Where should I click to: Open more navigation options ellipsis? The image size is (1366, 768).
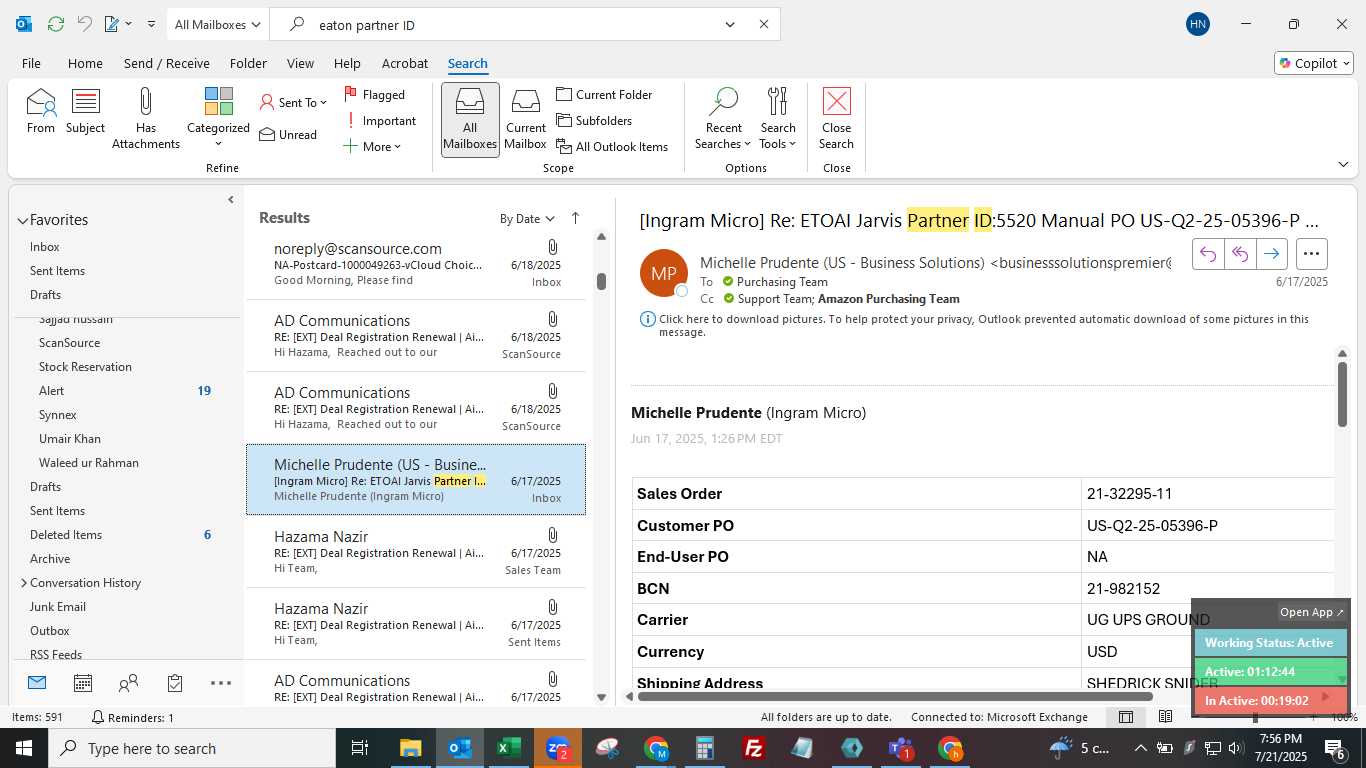[x=221, y=683]
